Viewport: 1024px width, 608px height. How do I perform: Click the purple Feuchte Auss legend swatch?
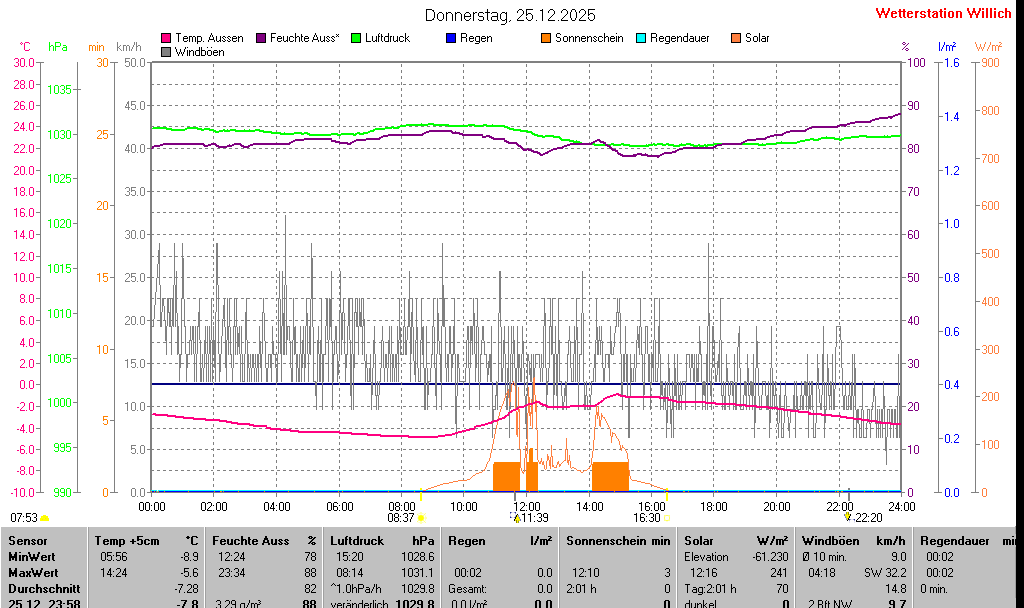(262, 38)
